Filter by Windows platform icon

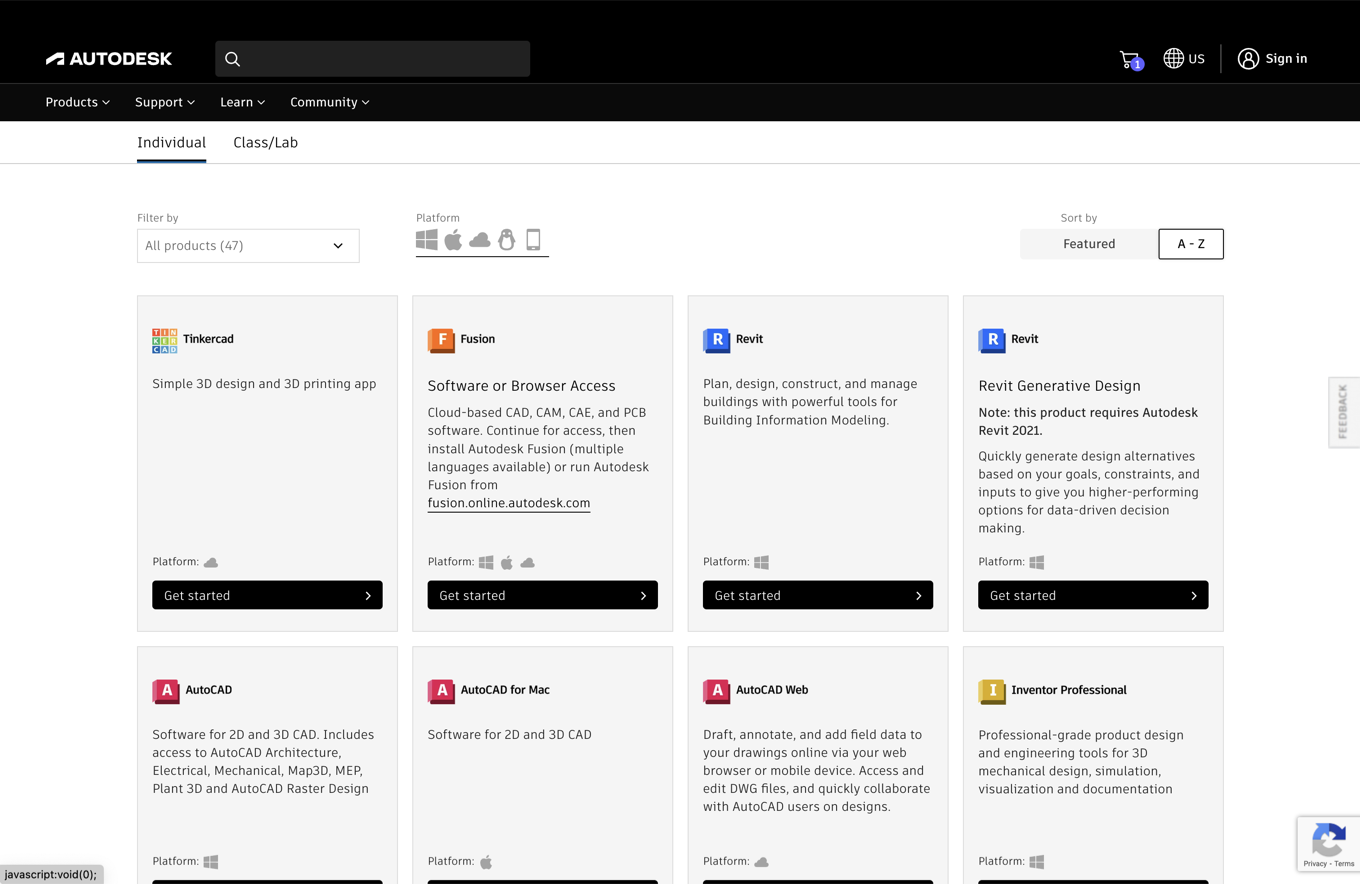[x=427, y=240]
